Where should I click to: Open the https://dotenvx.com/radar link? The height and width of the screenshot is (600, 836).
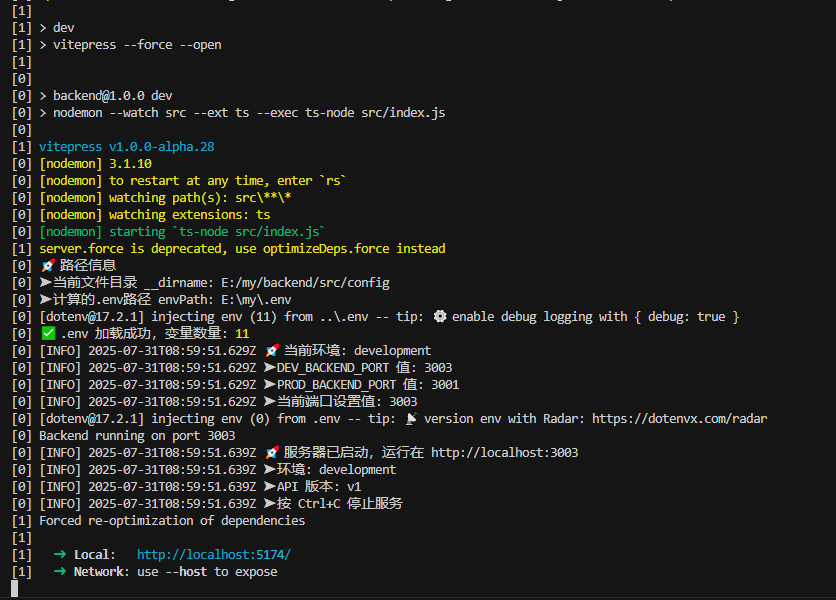pyautogui.click(x=679, y=418)
